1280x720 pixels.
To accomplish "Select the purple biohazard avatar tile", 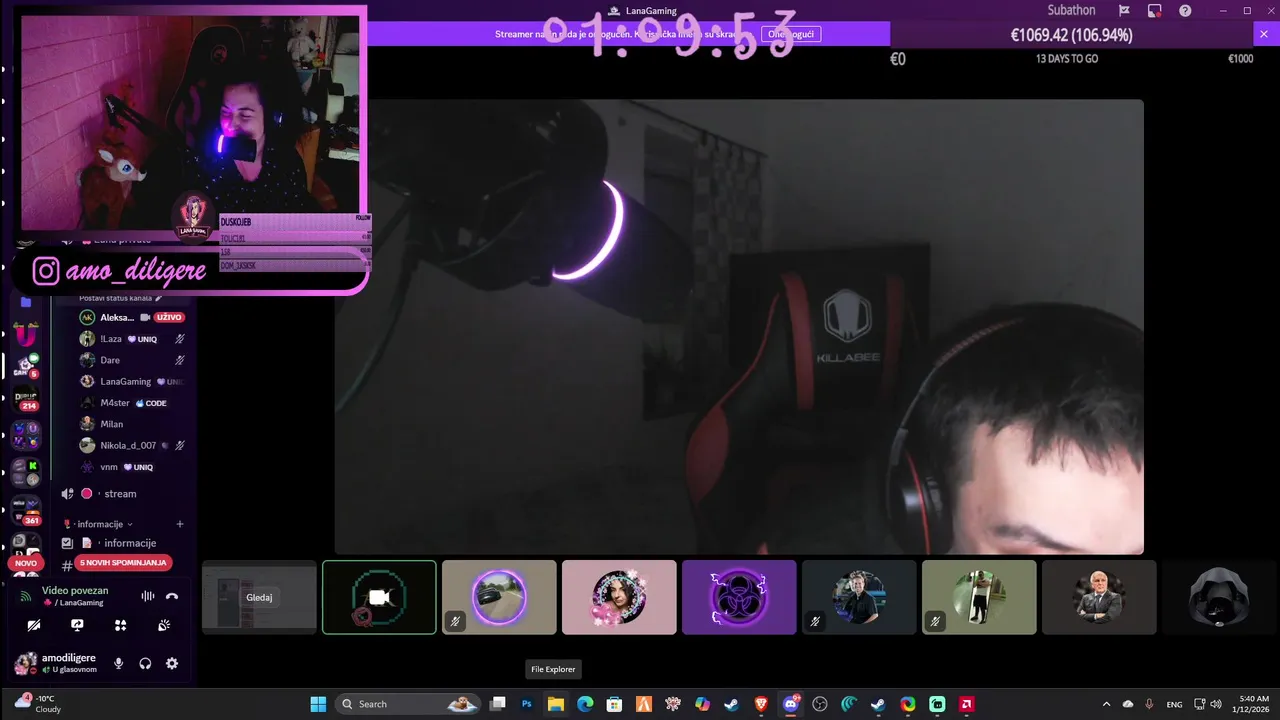I will (x=739, y=597).
